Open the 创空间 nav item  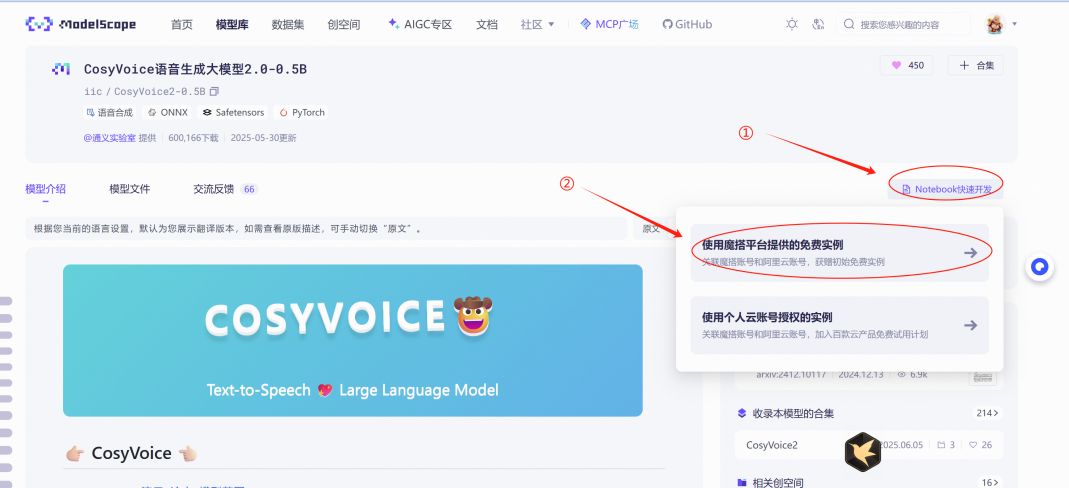344,25
